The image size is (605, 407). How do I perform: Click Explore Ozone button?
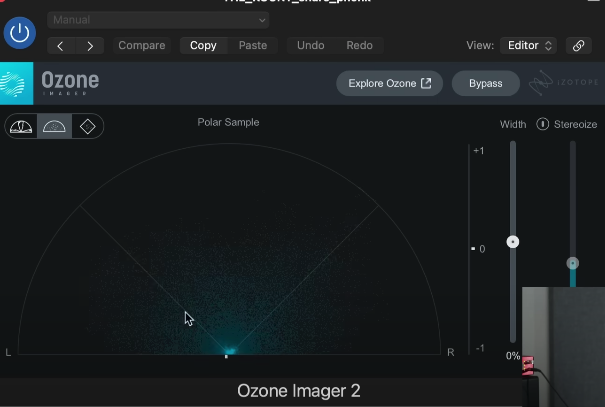coord(389,83)
